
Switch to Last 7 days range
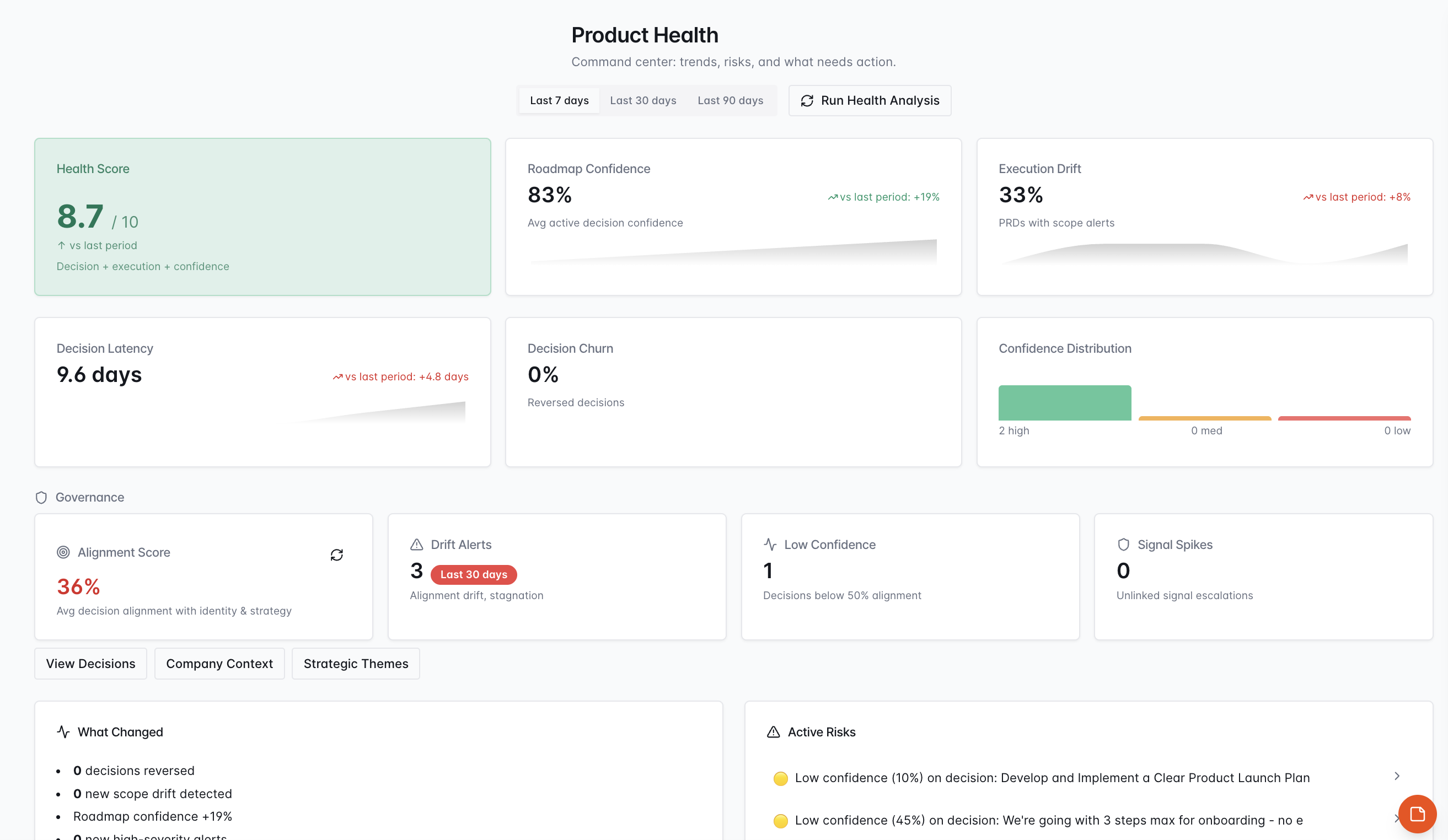coord(559,100)
